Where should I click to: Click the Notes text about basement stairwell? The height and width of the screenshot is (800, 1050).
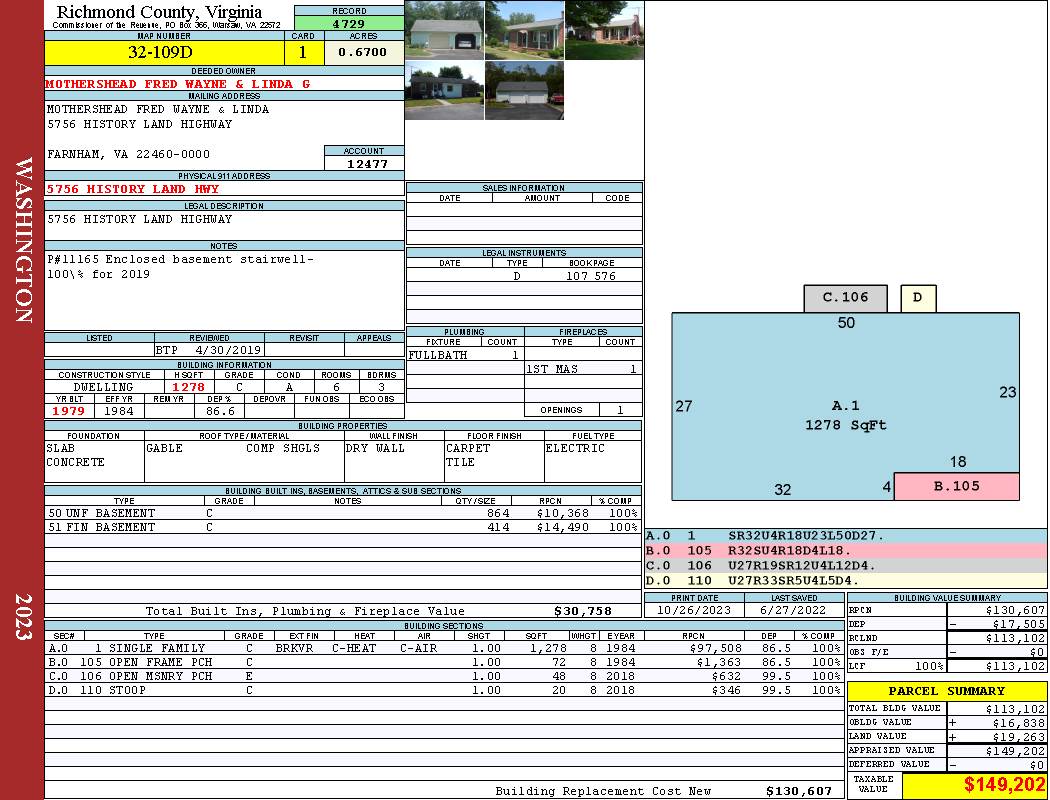(x=180, y=267)
